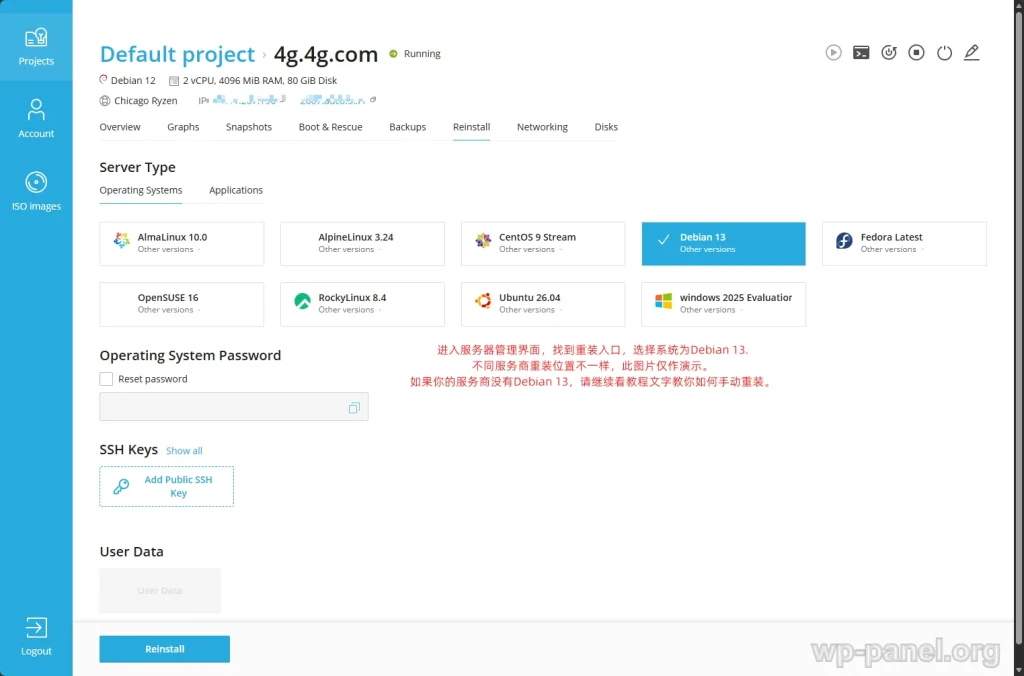Image resolution: width=1024 pixels, height=676 pixels.
Task: Expand windows 2025 Other versions dropdown
Action: (711, 310)
